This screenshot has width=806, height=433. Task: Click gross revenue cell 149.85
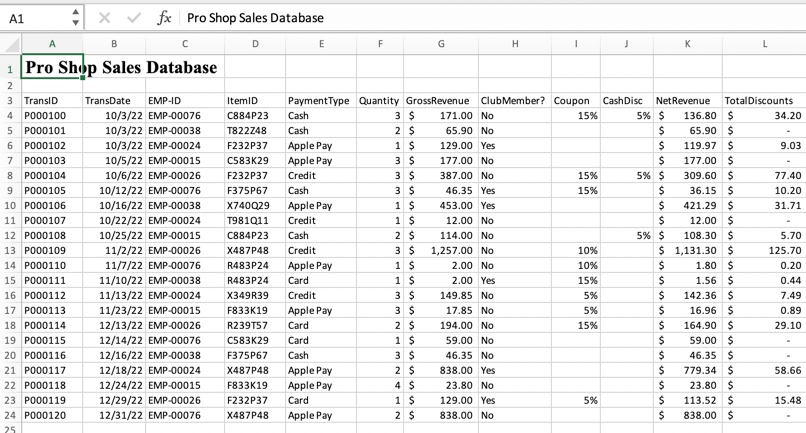(x=441, y=295)
